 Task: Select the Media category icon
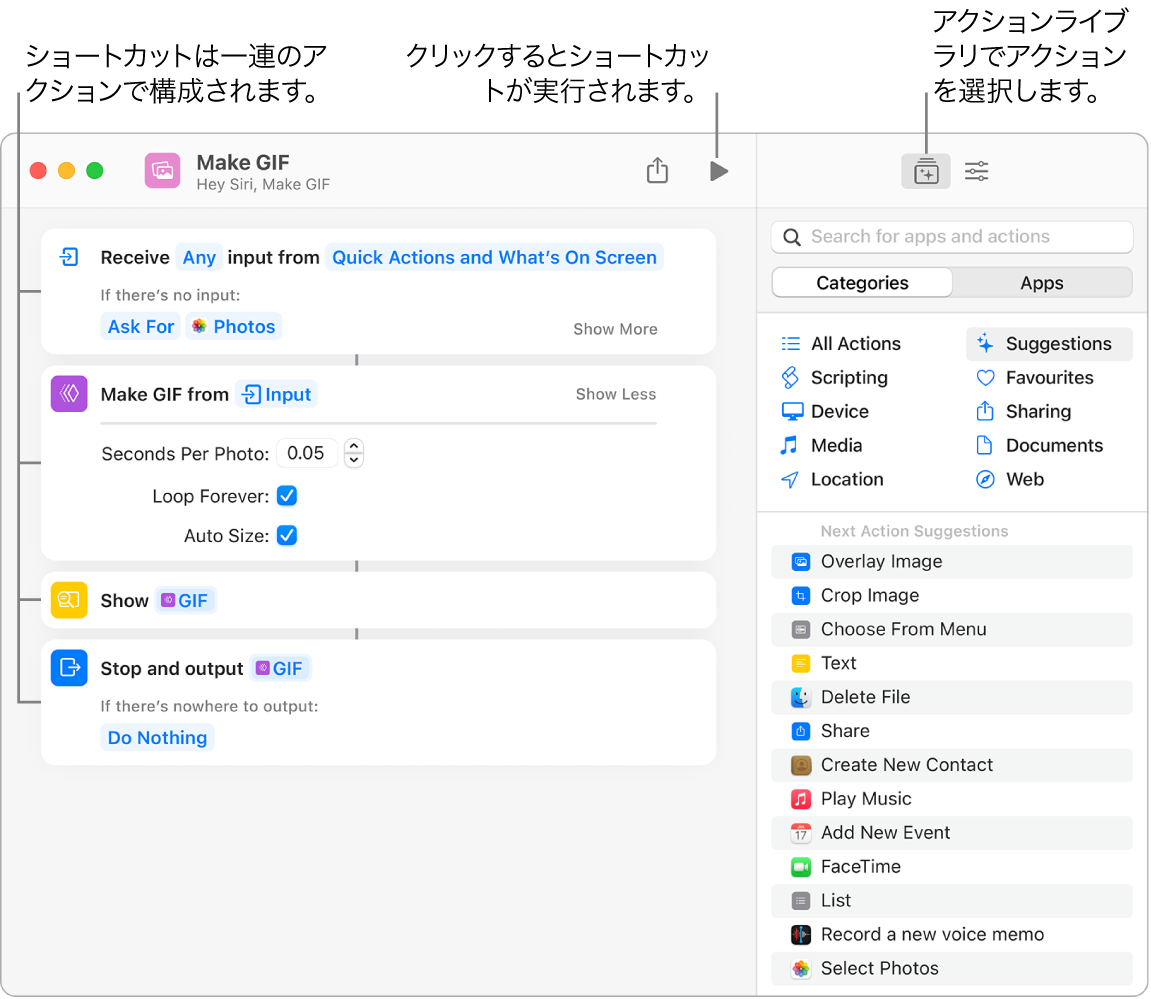(790, 445)
